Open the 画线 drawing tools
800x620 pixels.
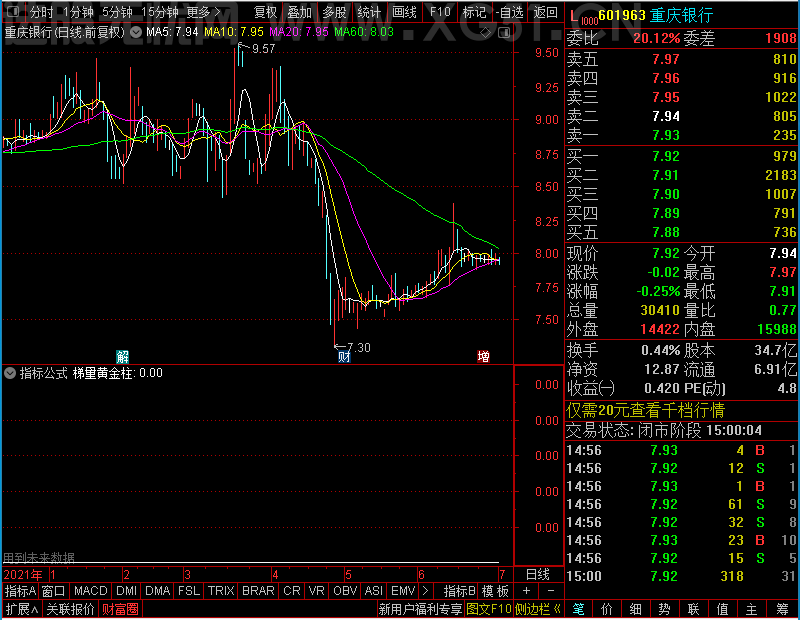tap(404, 12)
